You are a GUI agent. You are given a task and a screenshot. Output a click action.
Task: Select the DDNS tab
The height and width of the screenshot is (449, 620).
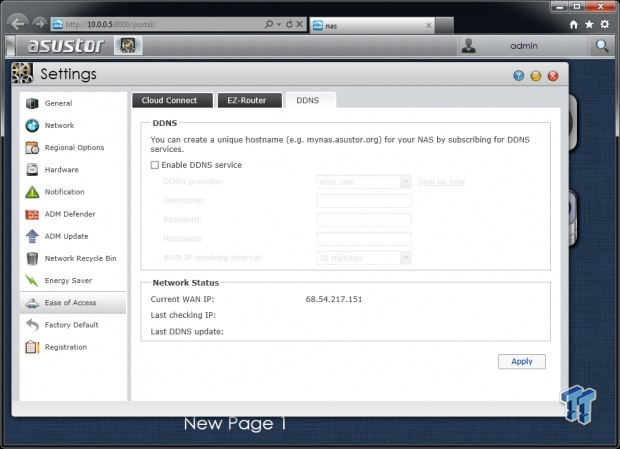pos(311,100)
